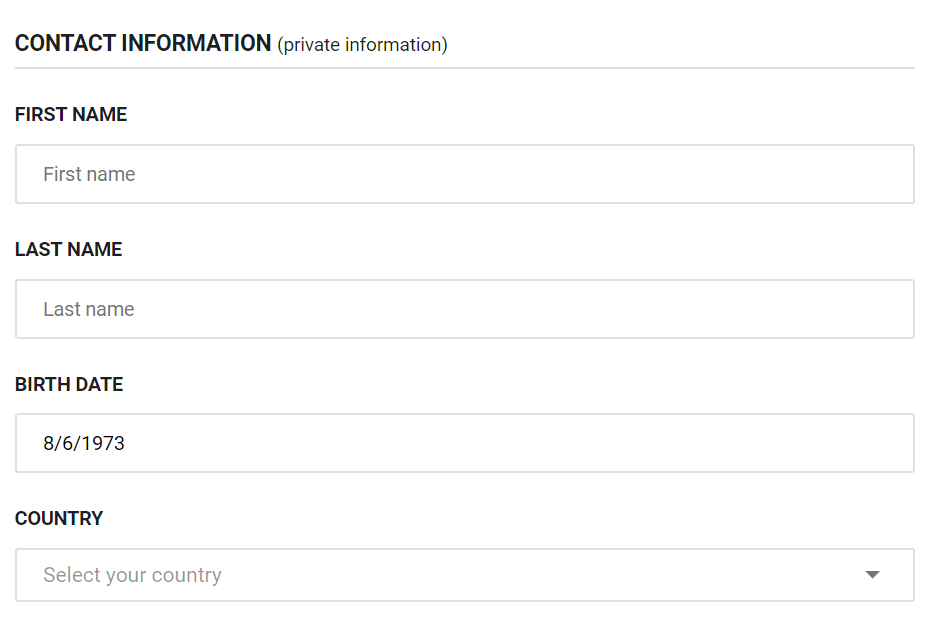The image size is (942, 624).
Task: Click the LAST NAME field label
Action: click(68, 249)
